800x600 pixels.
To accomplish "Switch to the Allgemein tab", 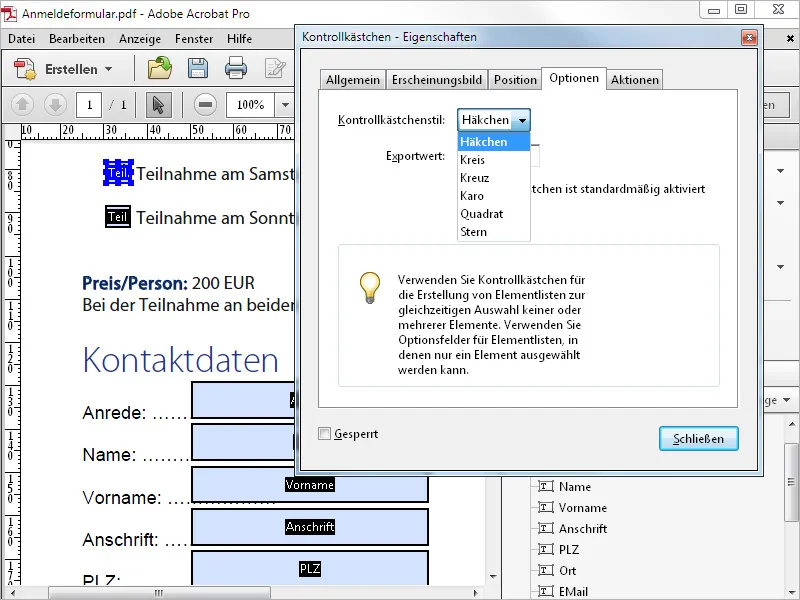I will (x=353, y=80).
